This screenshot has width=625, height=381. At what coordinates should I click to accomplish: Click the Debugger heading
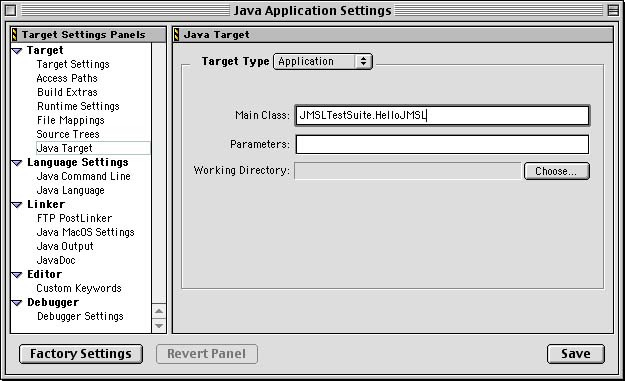[x=53, y=302]
